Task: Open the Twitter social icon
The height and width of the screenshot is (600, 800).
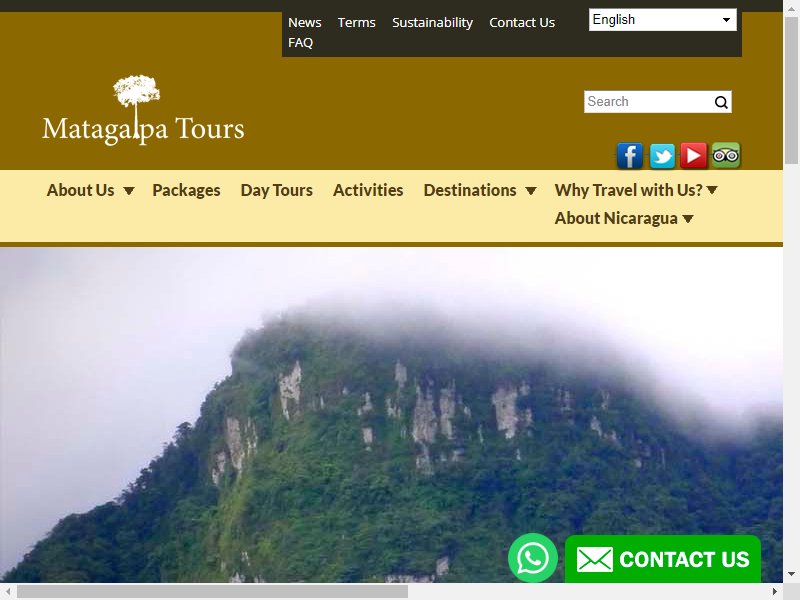Action: [662, 156]
